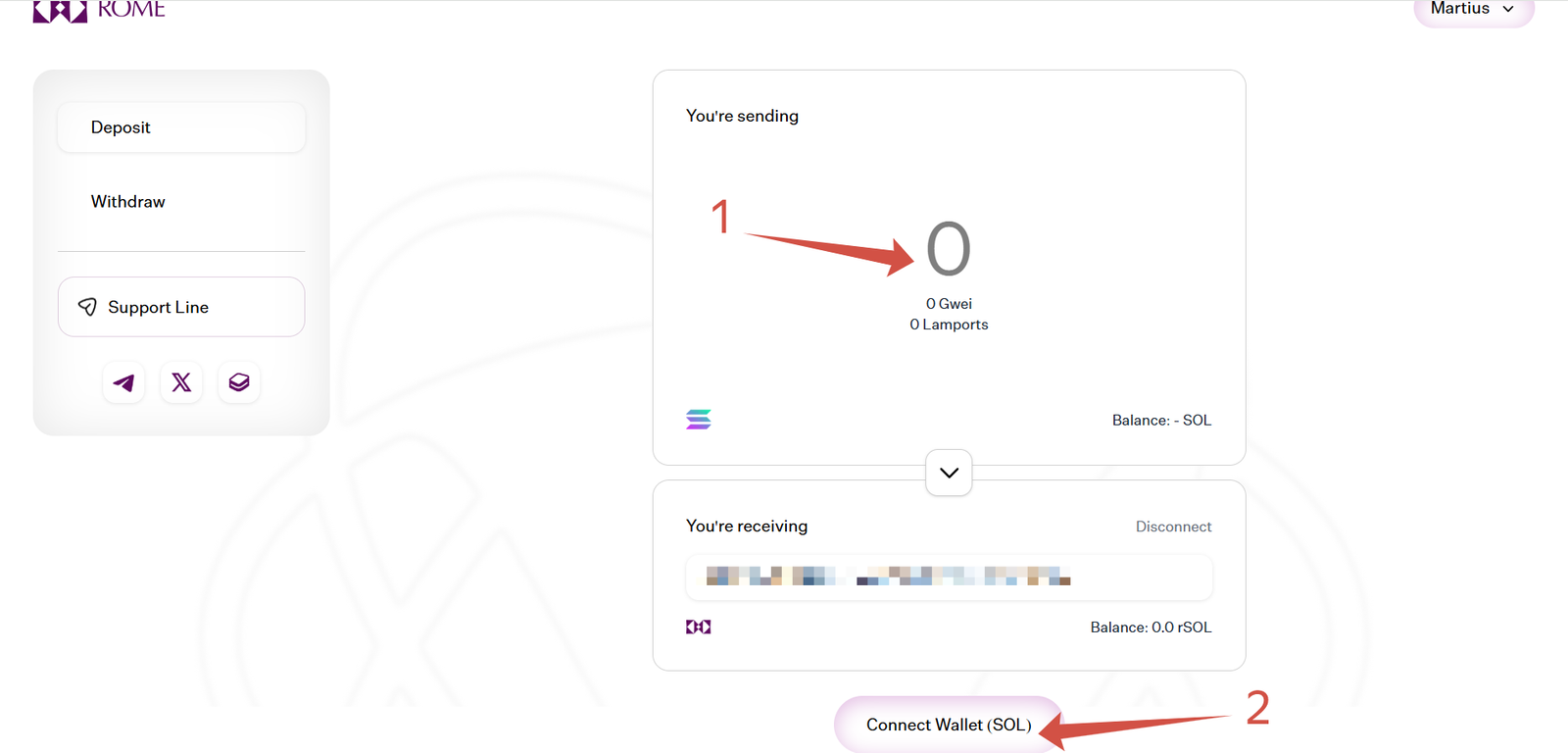This screenshot has height=753, width=1568.
Task: Open the X (Twitter) social icon
Action: coord(181,382)
